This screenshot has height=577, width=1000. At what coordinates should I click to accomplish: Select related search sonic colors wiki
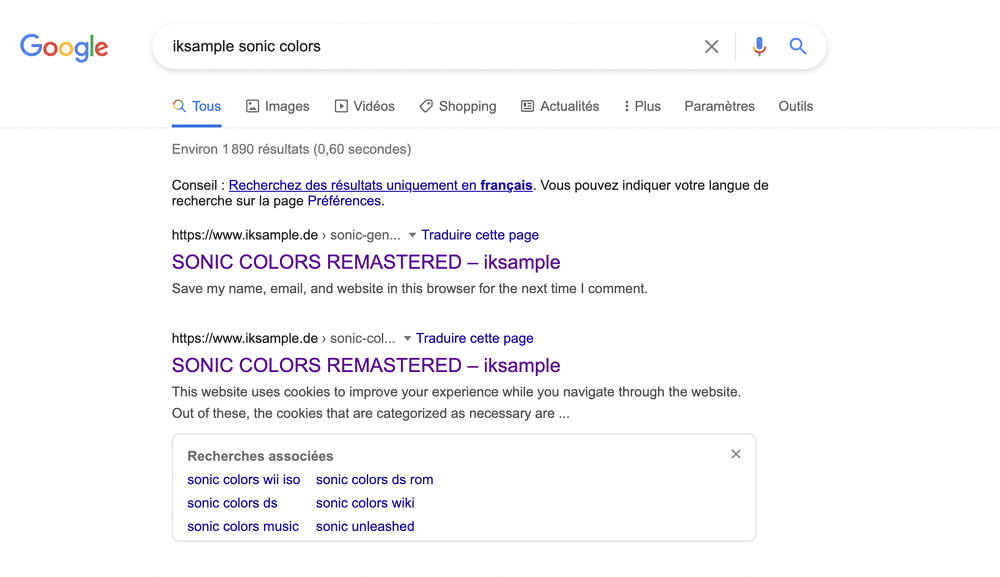click(365, 503)
